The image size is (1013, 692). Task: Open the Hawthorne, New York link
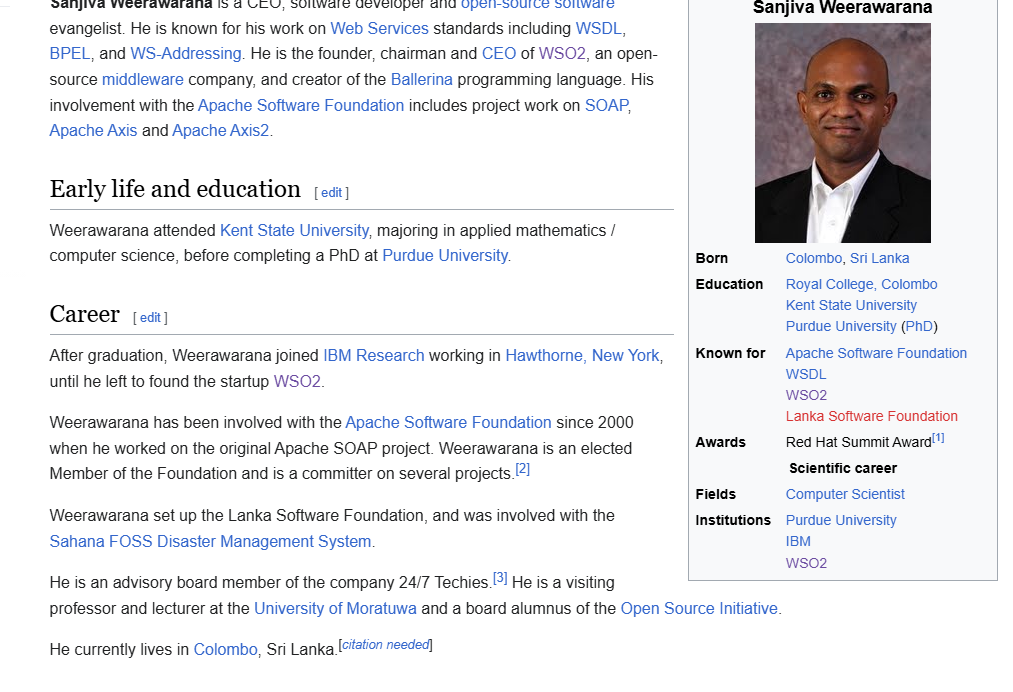pyautogui.click(x=582, y=356)
